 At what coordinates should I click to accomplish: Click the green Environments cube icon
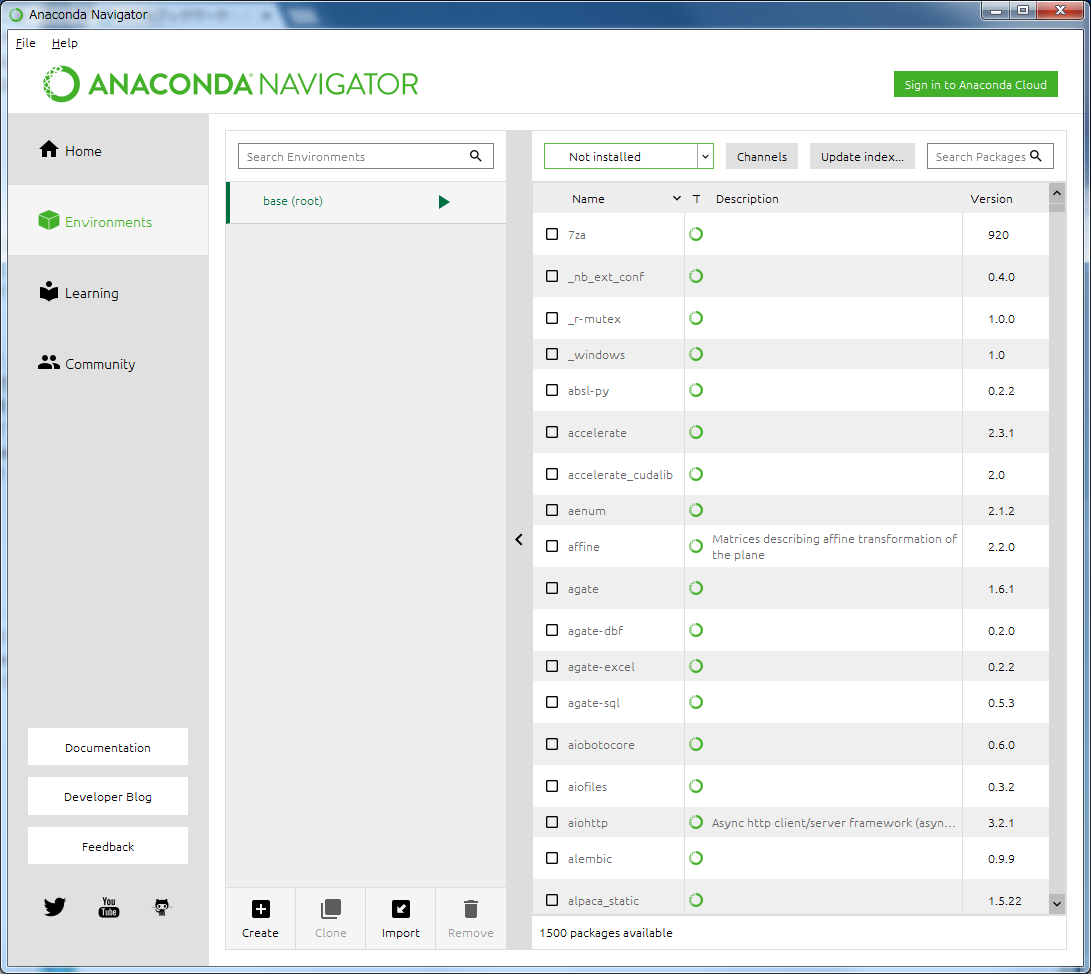[49, 220]
